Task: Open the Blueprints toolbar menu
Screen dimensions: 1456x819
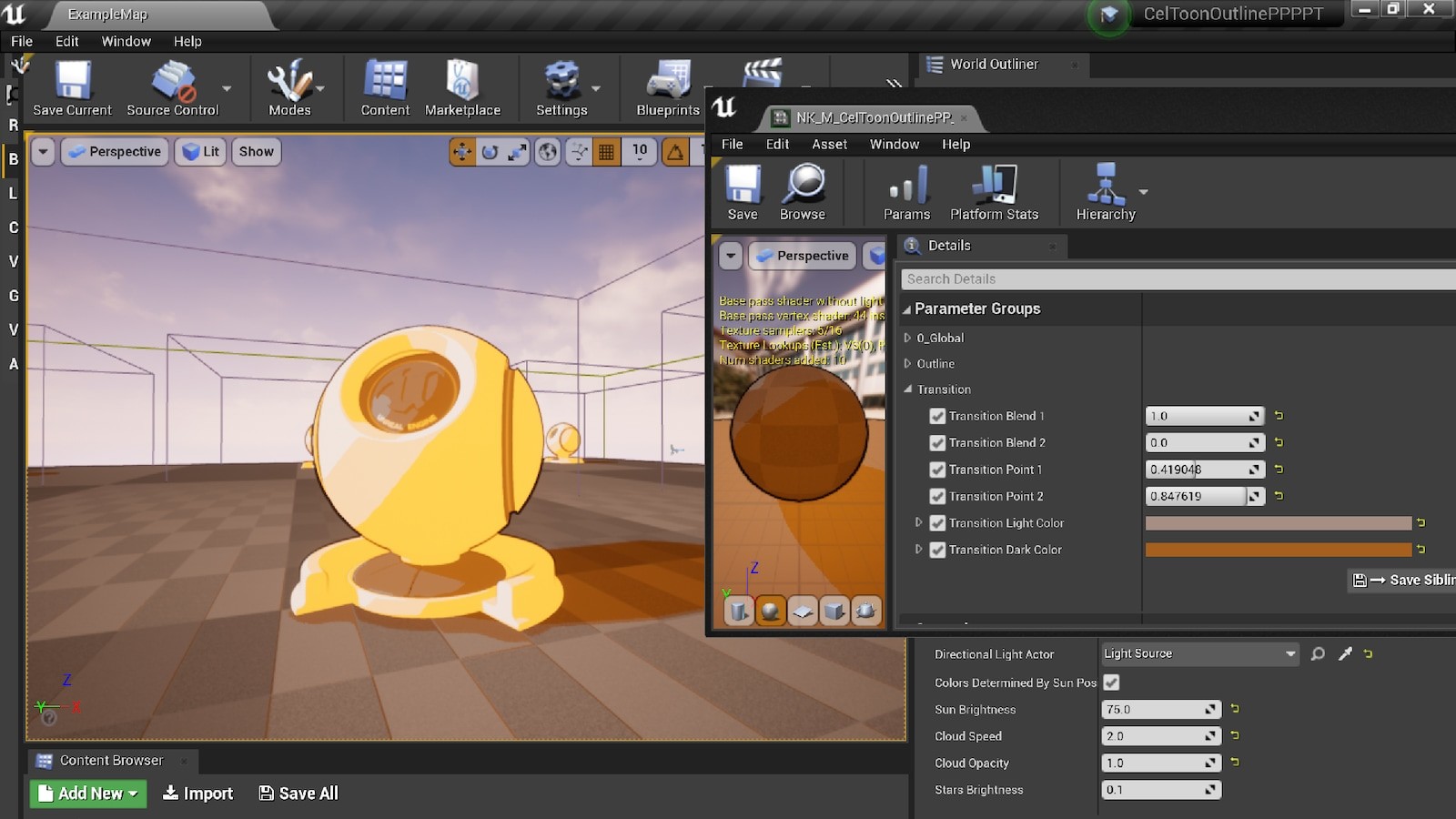Action: (667, 88)
